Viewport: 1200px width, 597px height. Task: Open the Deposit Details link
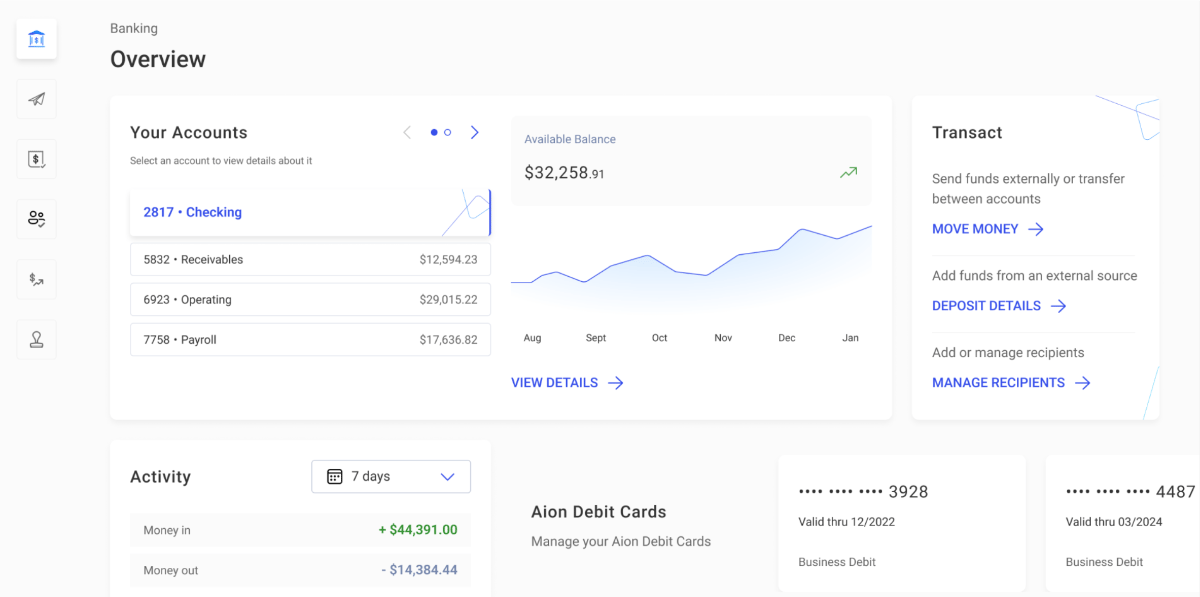tap(999, 306)
